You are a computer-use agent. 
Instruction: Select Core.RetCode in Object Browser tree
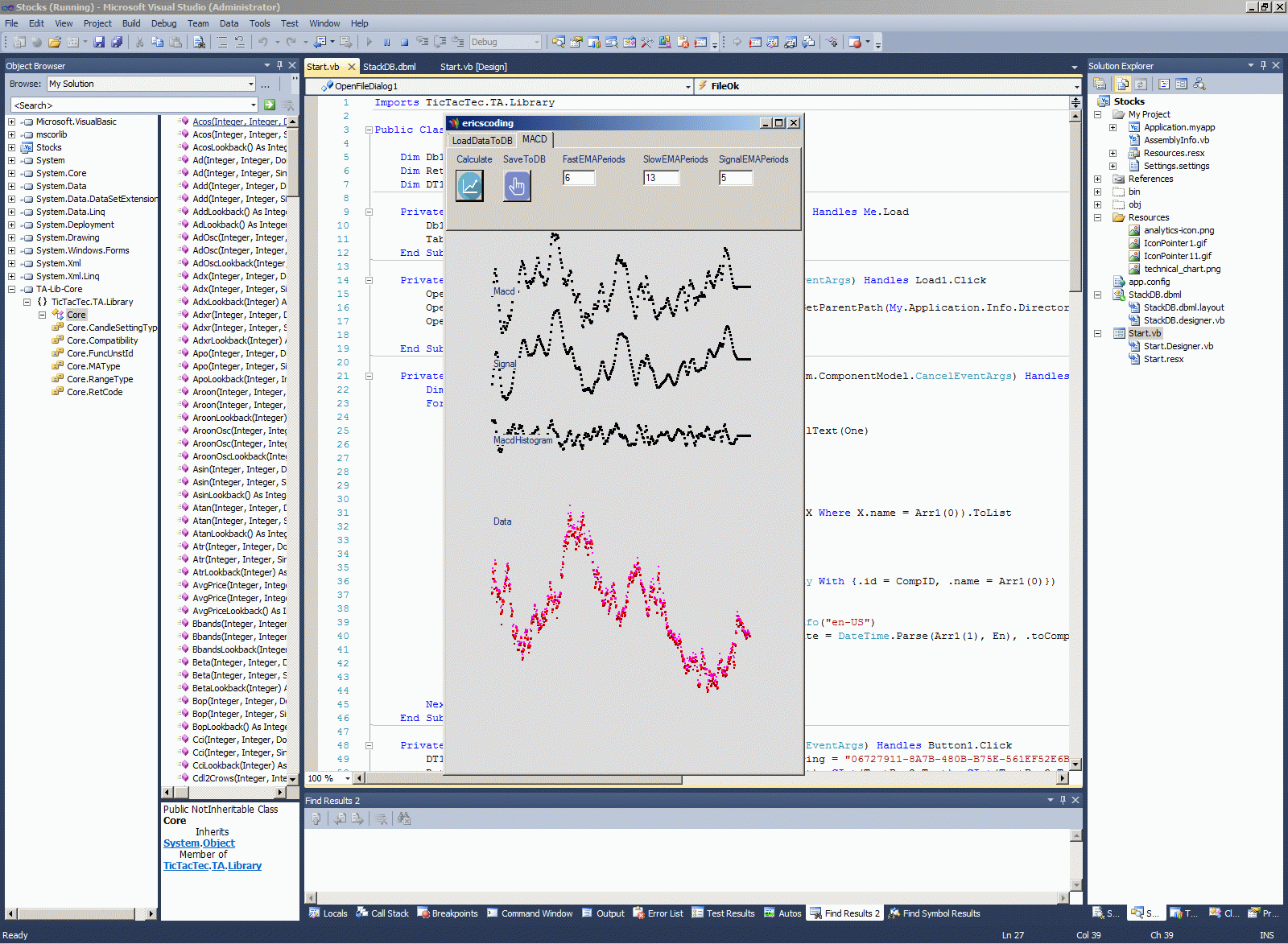[x=95, y=392]
